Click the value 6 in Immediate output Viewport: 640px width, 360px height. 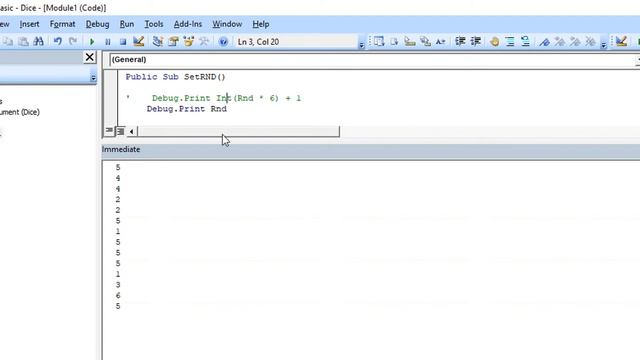118,296
